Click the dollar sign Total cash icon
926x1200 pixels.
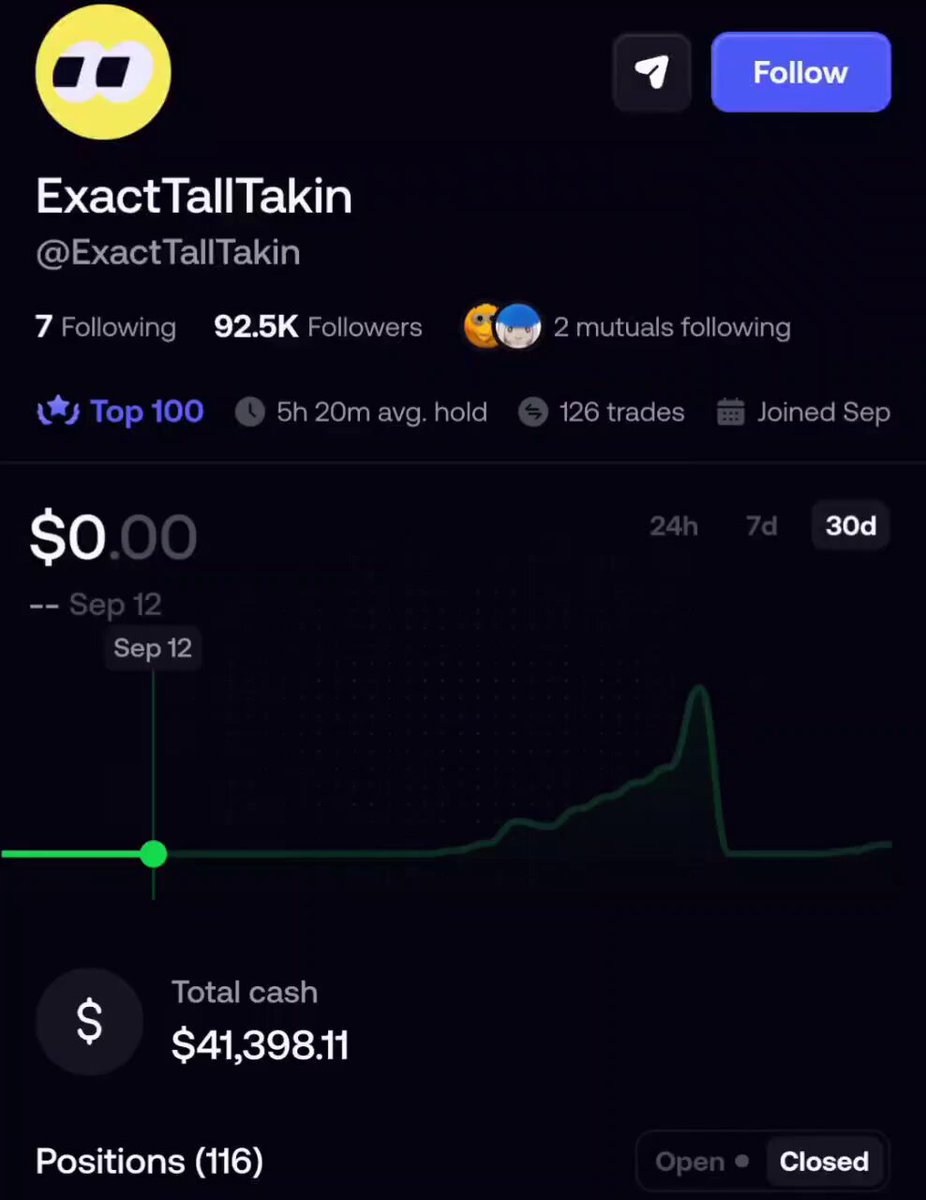(x=89, y=1021)
